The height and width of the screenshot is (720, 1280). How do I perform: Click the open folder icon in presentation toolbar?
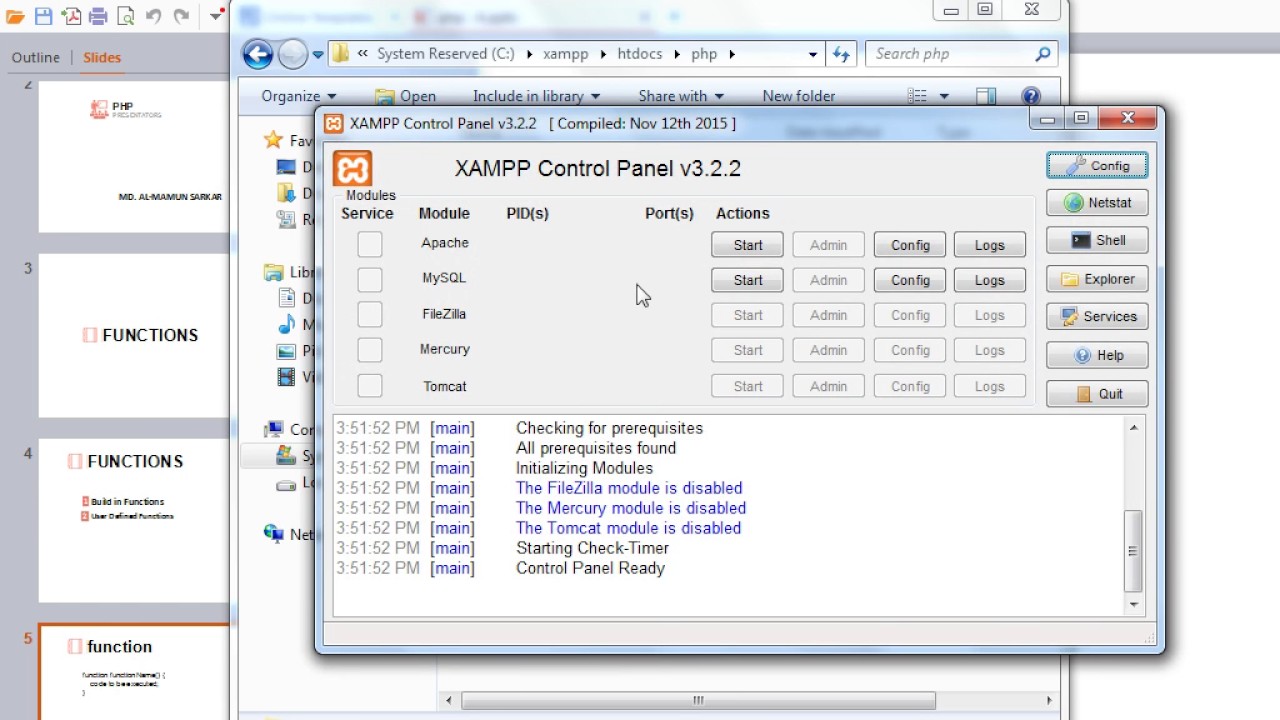(15, 16)
